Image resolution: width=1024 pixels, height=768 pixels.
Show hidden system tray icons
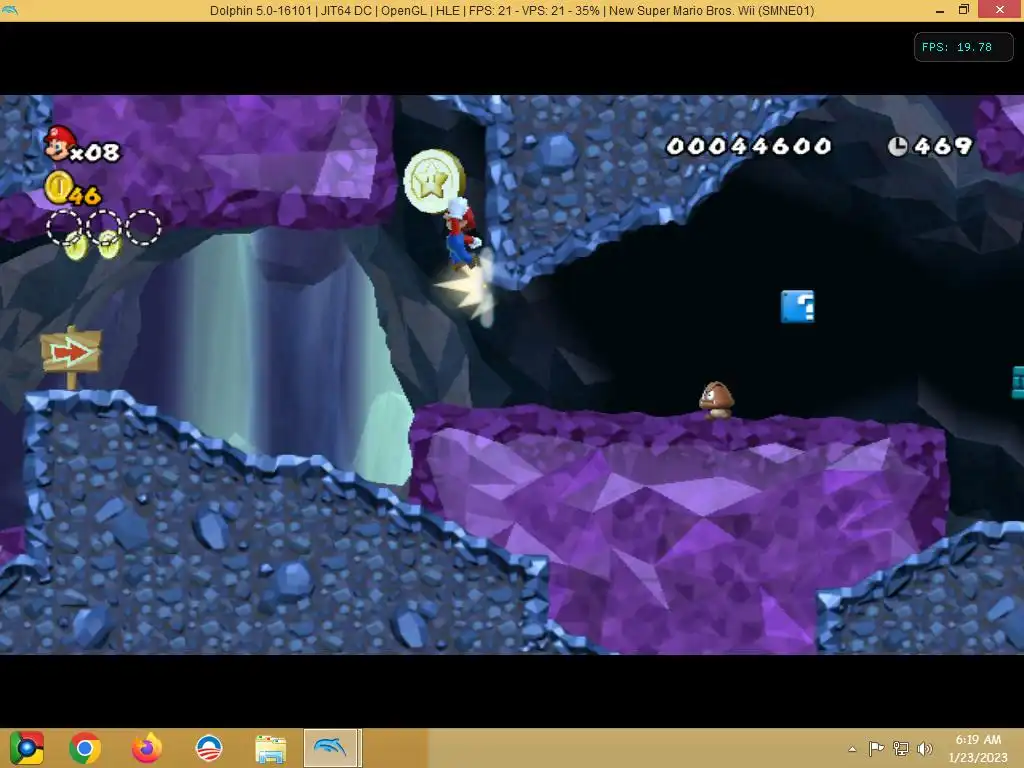tap(852, 749)
